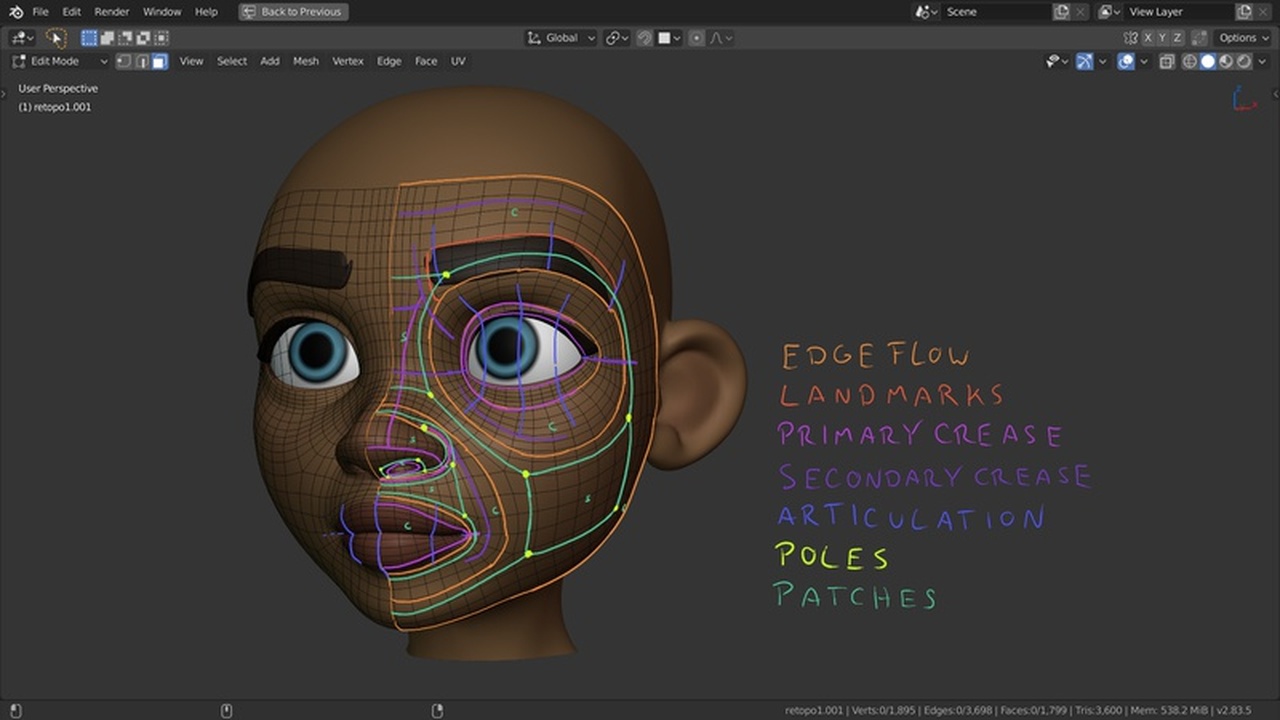Viewport: 1280px width, 720px height.
Task: Activate the Select Box mode icon
Action: point(87,37)
